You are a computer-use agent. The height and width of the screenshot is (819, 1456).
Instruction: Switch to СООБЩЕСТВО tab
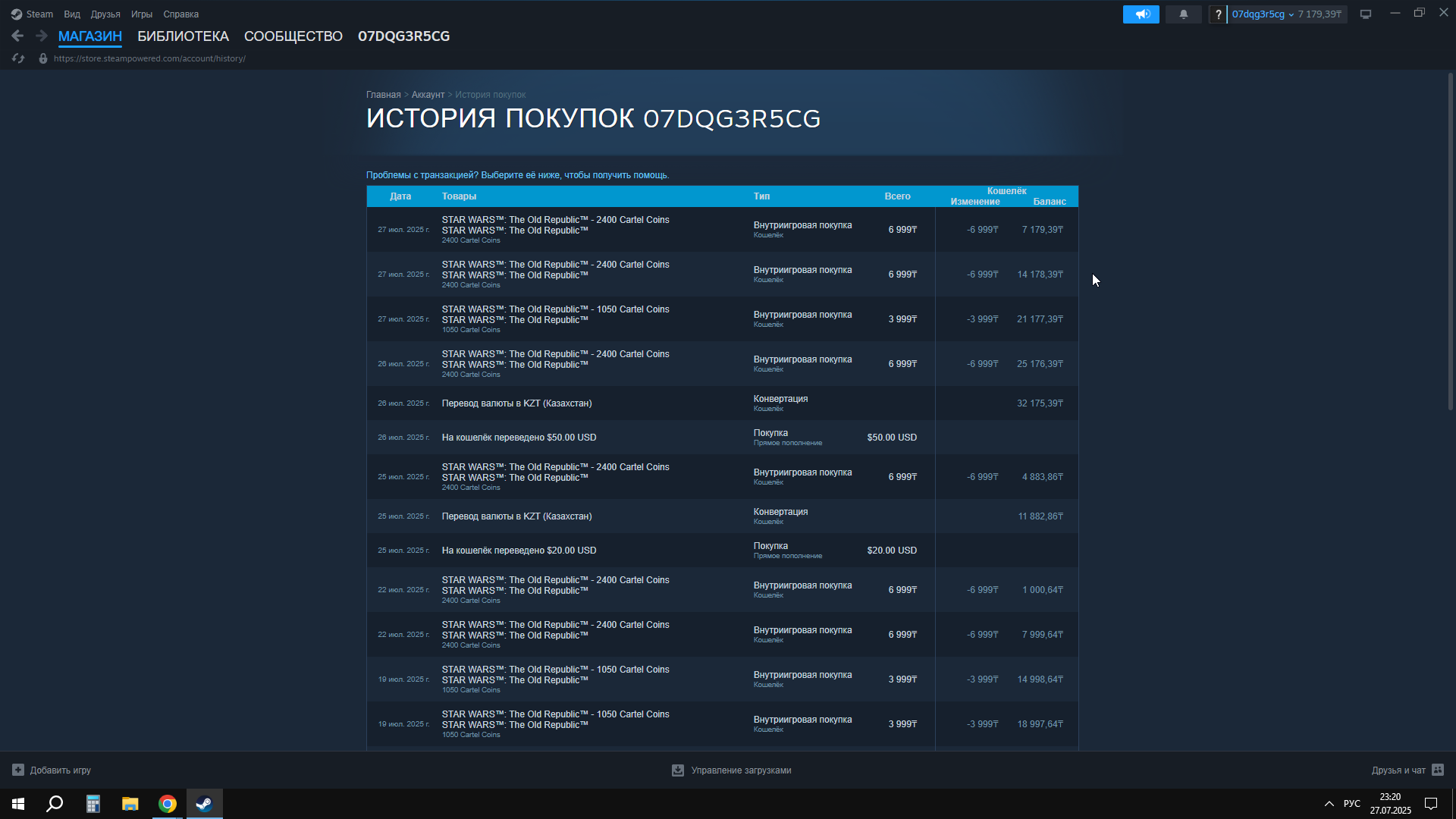click(293, 36)
